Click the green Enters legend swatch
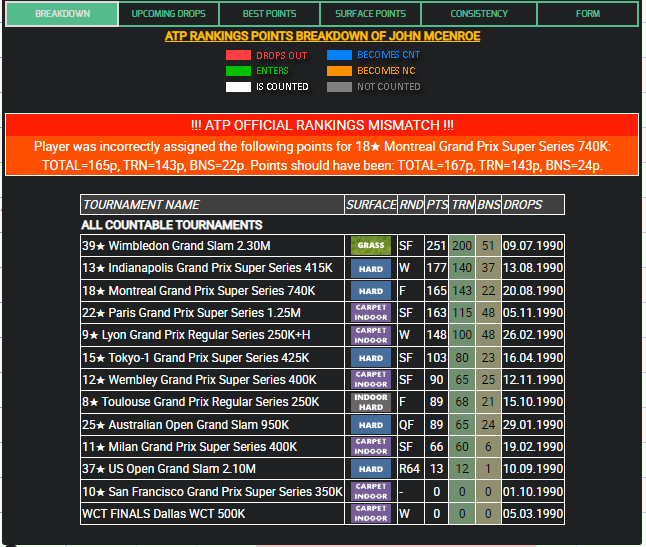The image size is (646, 547). point(238,71)
